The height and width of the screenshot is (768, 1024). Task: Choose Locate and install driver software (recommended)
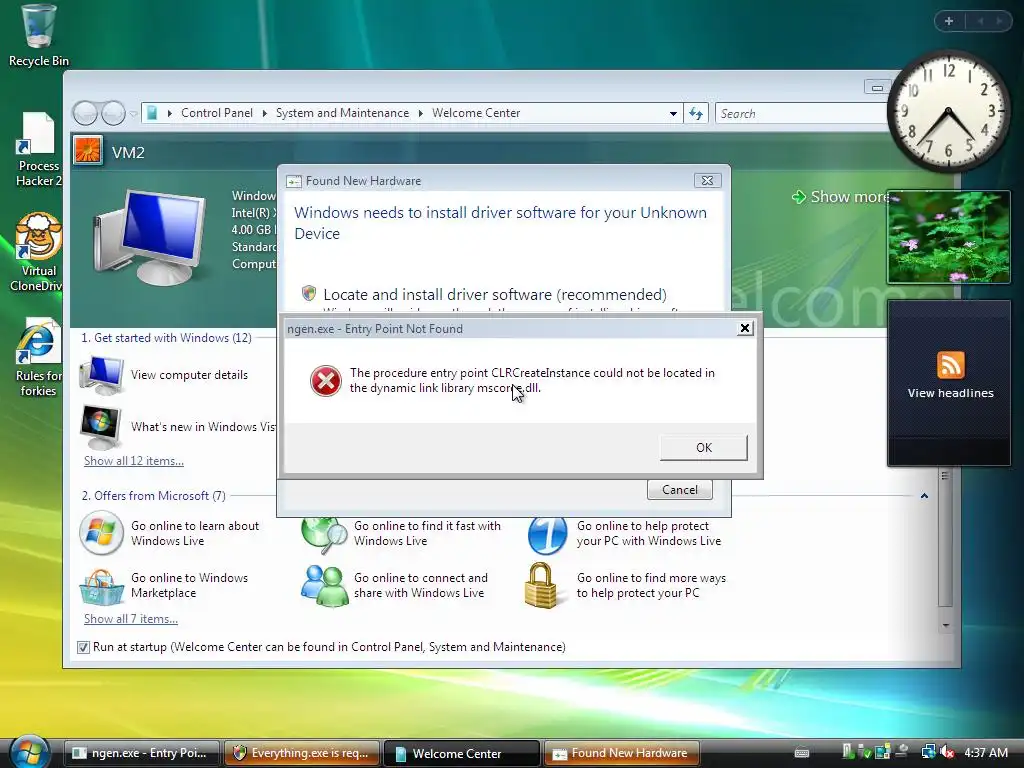point(494,295)
